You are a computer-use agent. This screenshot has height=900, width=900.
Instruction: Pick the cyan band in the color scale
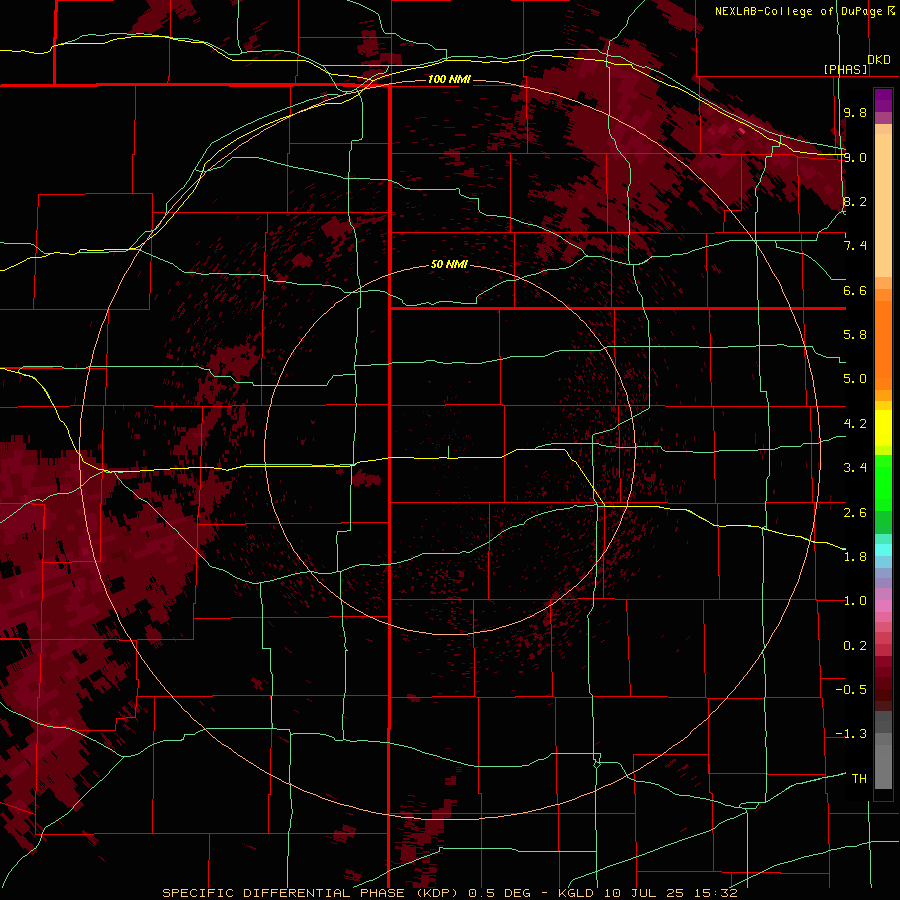point(883,550)
